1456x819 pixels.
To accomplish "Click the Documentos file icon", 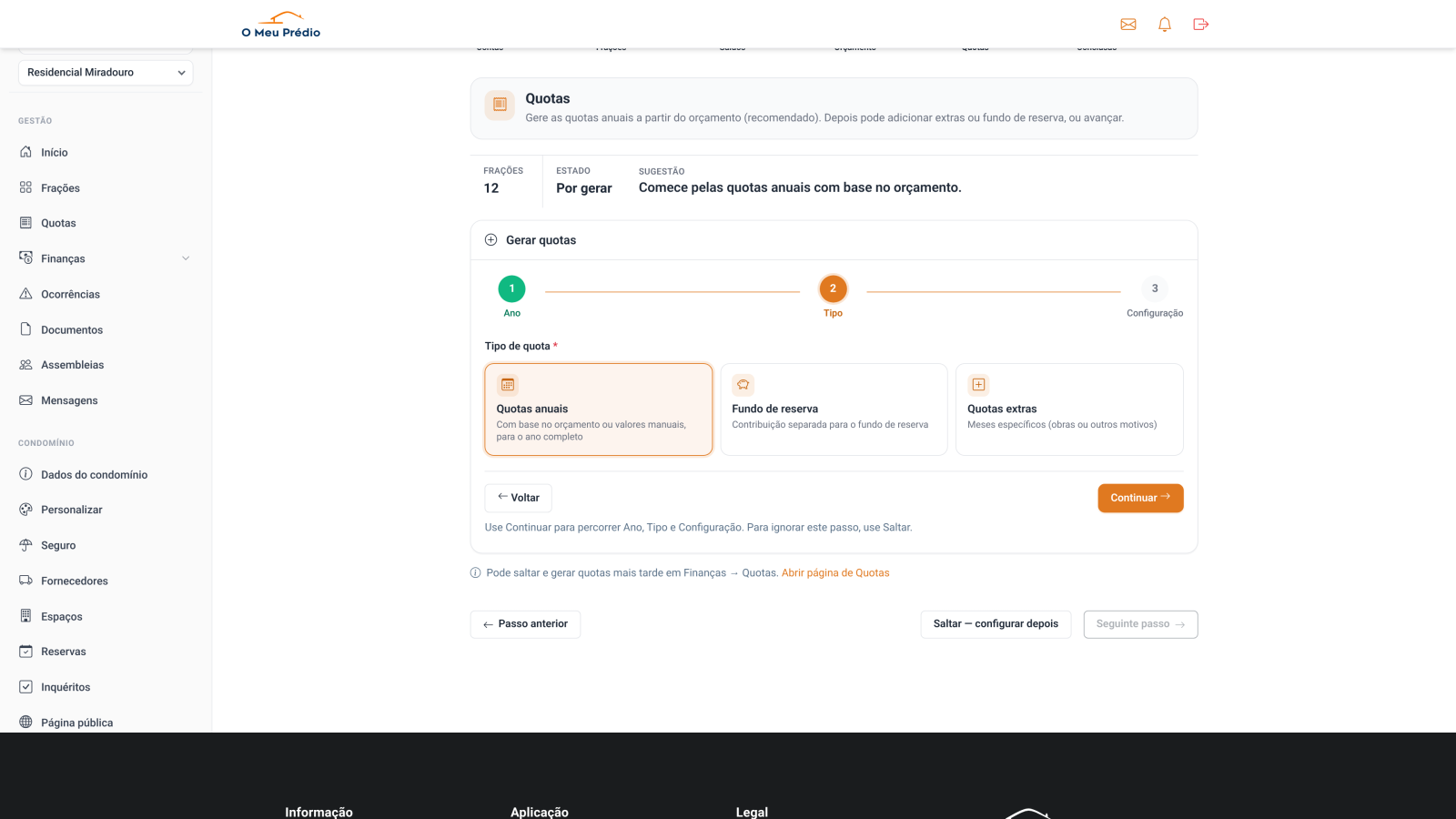I will (x=25, y=329).
